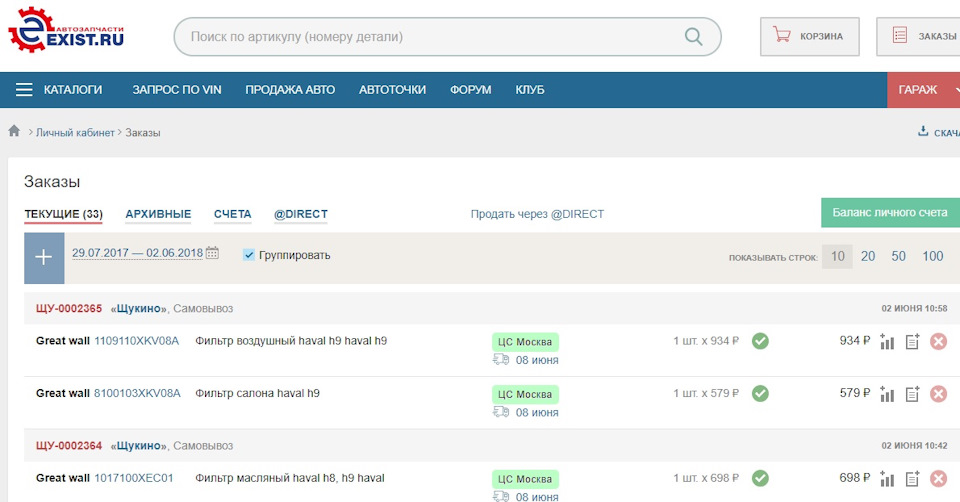This screenshot has height=502, width=960.
Task: Open the date range calendar icon
Action: point(212,254)
